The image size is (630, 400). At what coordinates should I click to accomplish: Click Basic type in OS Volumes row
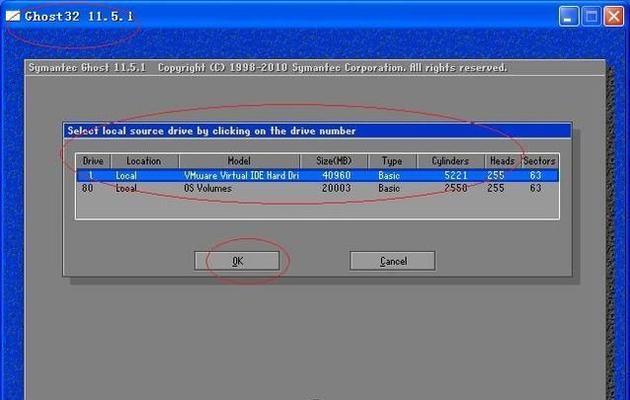point(389,188)
